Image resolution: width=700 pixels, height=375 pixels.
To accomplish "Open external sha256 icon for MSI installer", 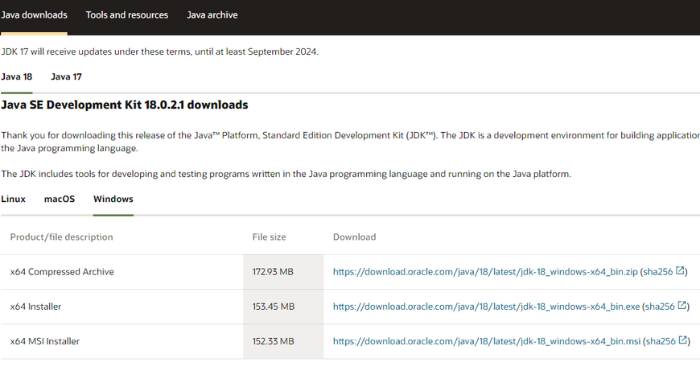I will coord(683,340).
